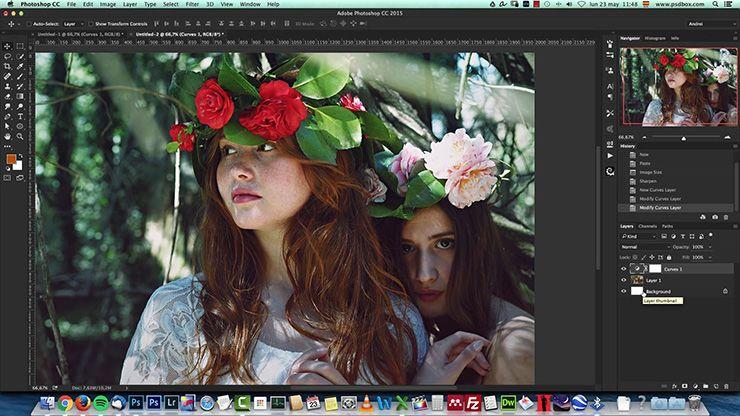Create new group folder icon in Layers
This screenshot has width=740, height=416.
(706, 386)
